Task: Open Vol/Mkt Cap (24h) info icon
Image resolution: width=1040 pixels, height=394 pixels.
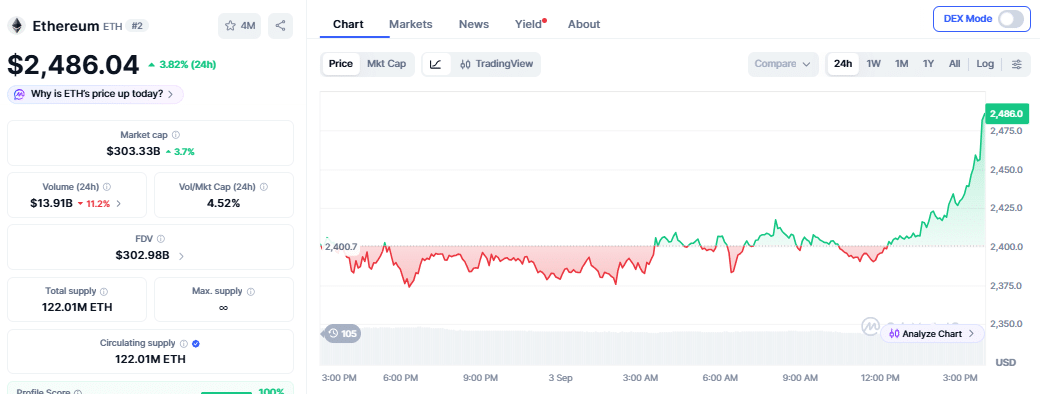Action: (x=264, y=187)
